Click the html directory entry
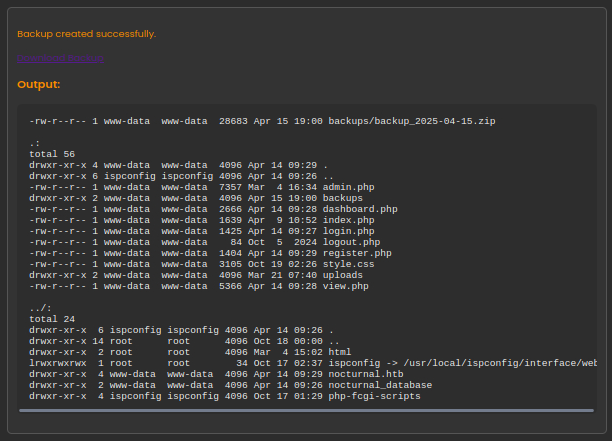 click(340, 352)
